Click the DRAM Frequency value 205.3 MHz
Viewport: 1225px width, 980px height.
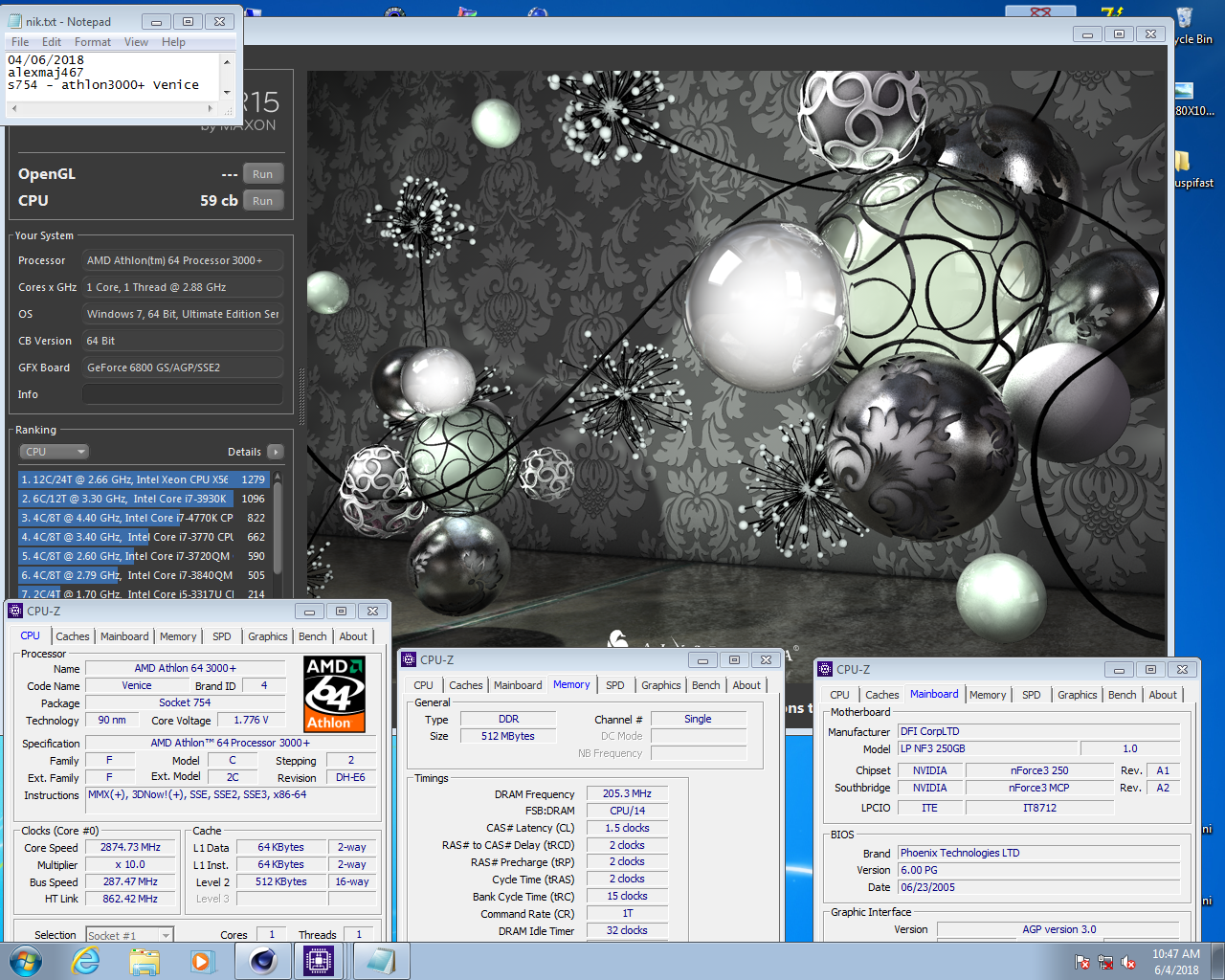click(x=627, y=794)
